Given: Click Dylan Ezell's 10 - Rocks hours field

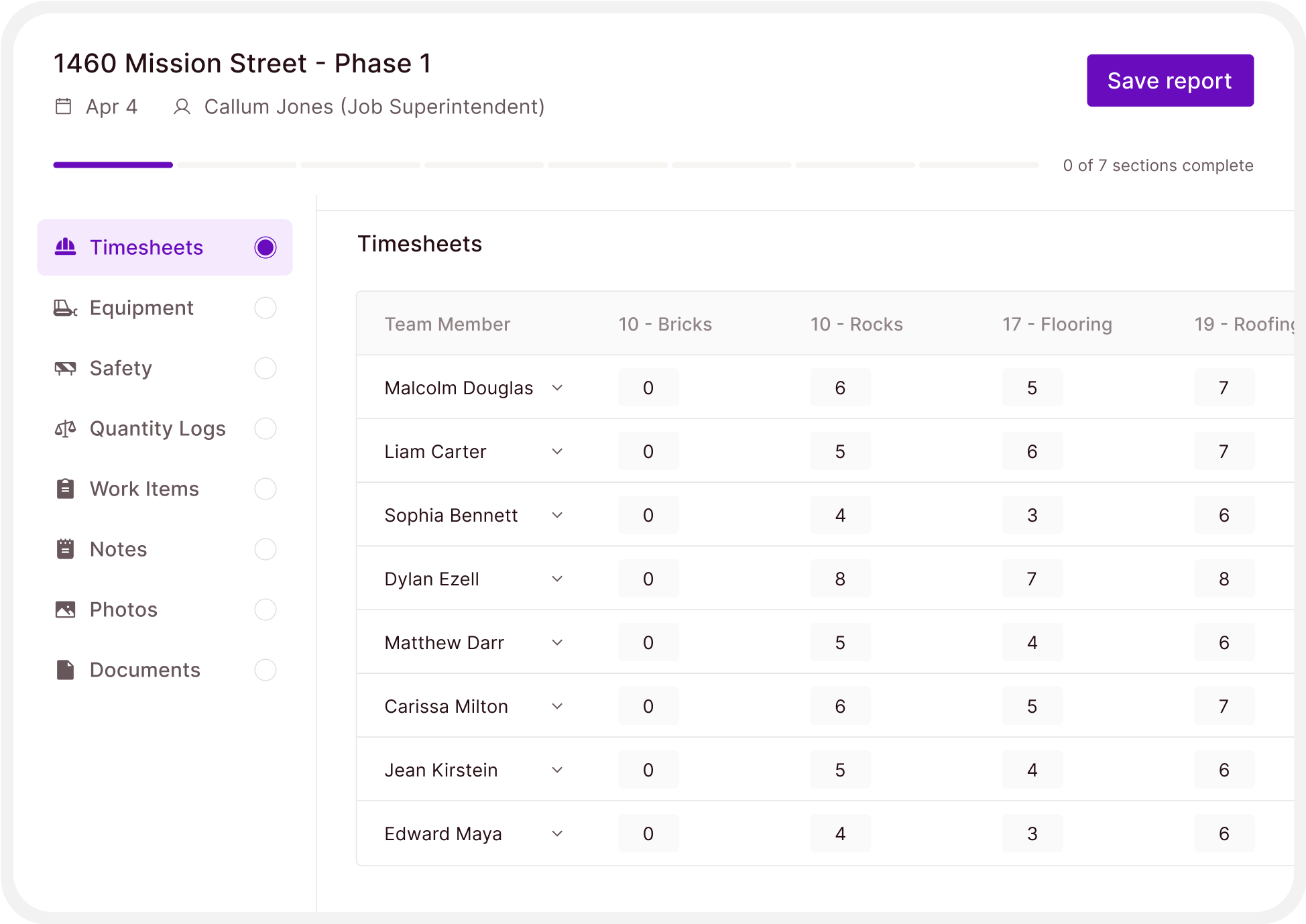Looking at the screenshot, I should 840,579.
